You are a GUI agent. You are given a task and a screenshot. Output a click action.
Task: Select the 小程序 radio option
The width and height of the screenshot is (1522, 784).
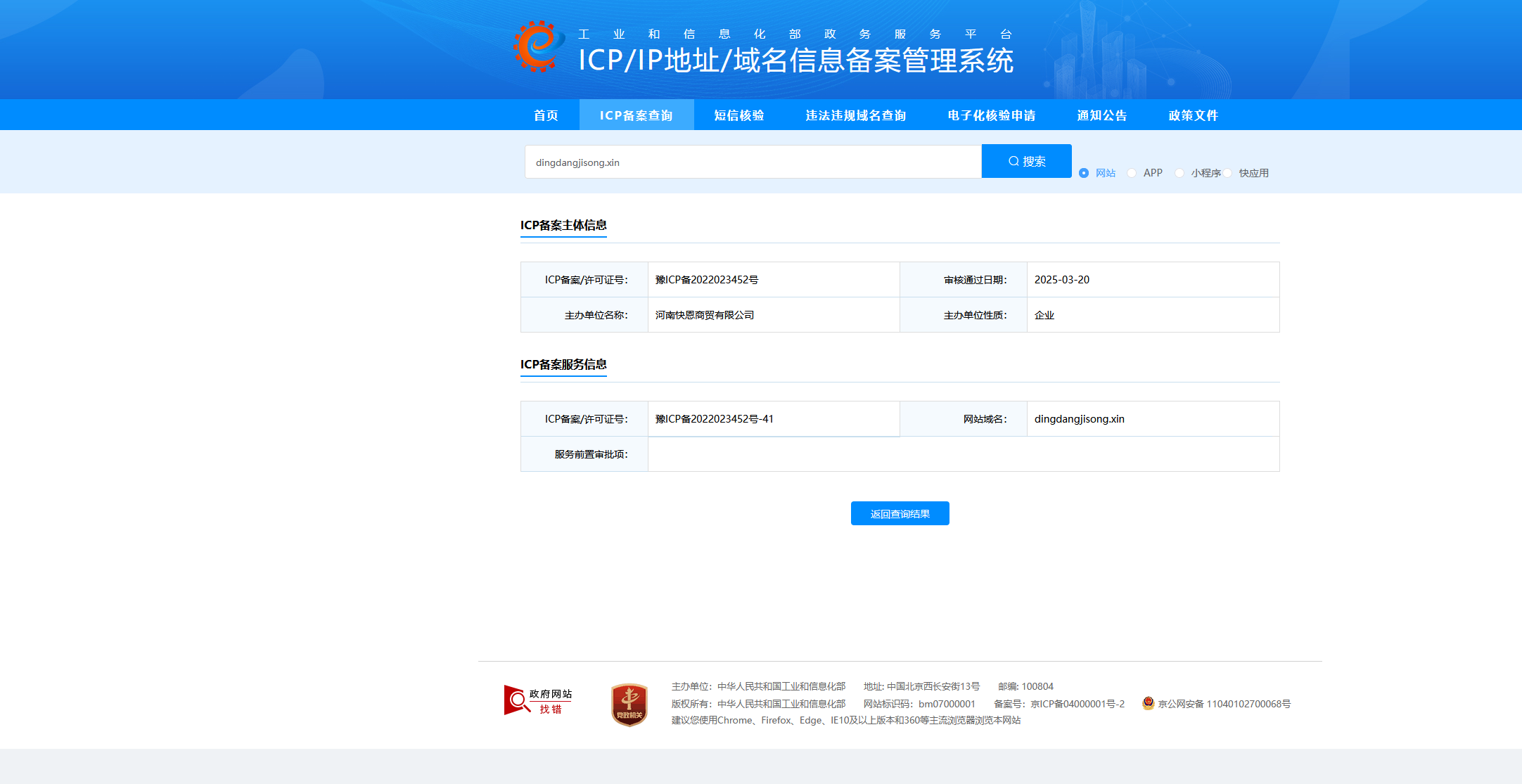1179,173
